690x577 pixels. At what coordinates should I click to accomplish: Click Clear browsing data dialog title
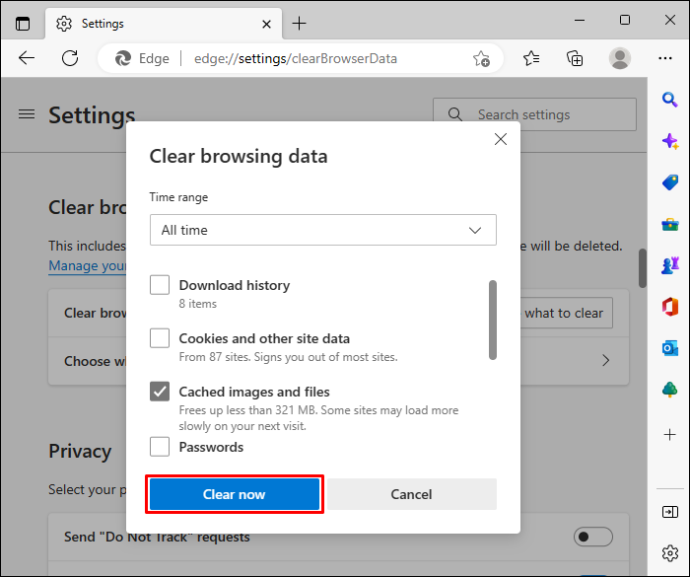[239, 156]
